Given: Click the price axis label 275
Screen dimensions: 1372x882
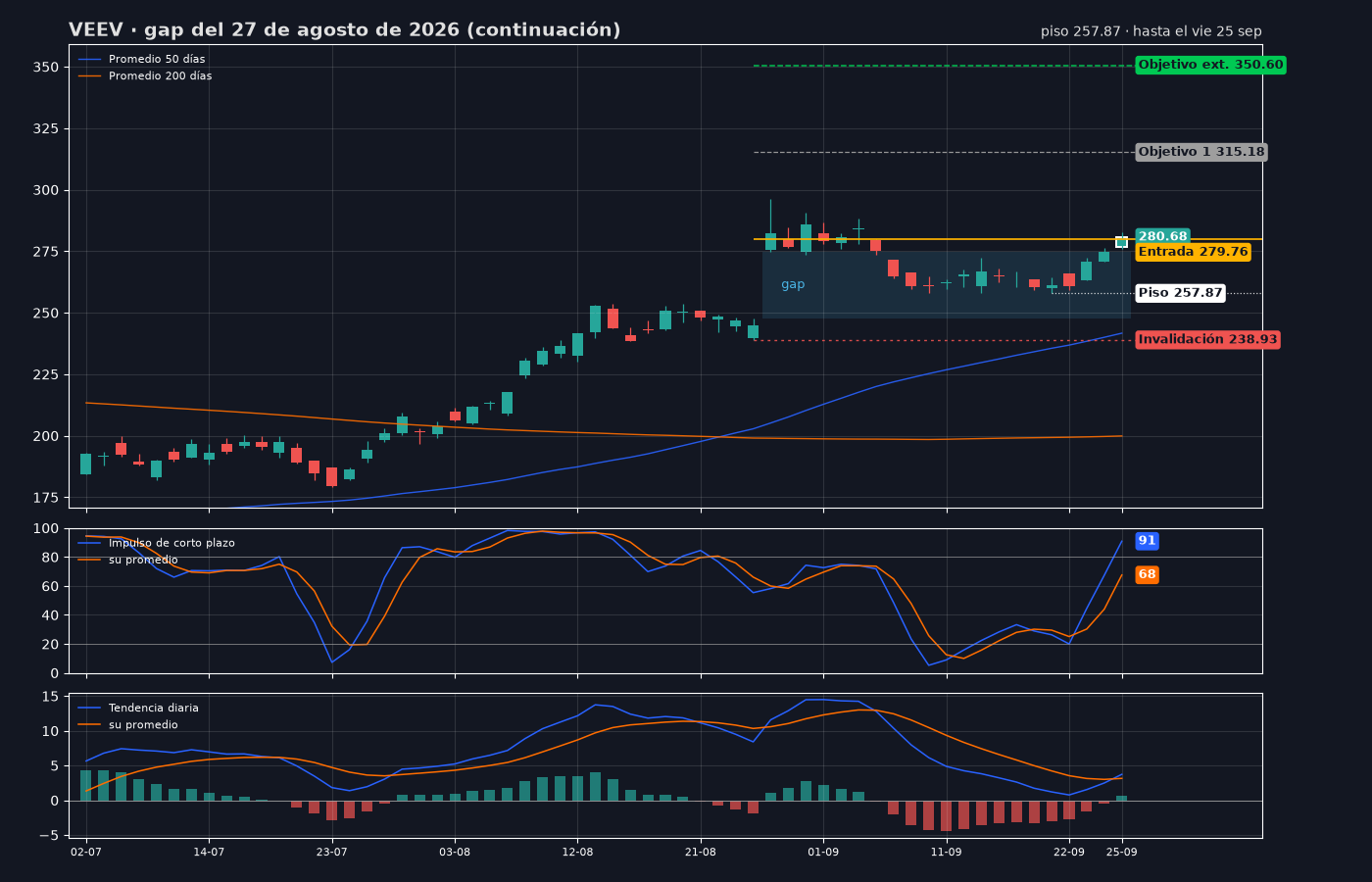Looking at the screenshot, I should pyautogui.click(x=46, y=252).
